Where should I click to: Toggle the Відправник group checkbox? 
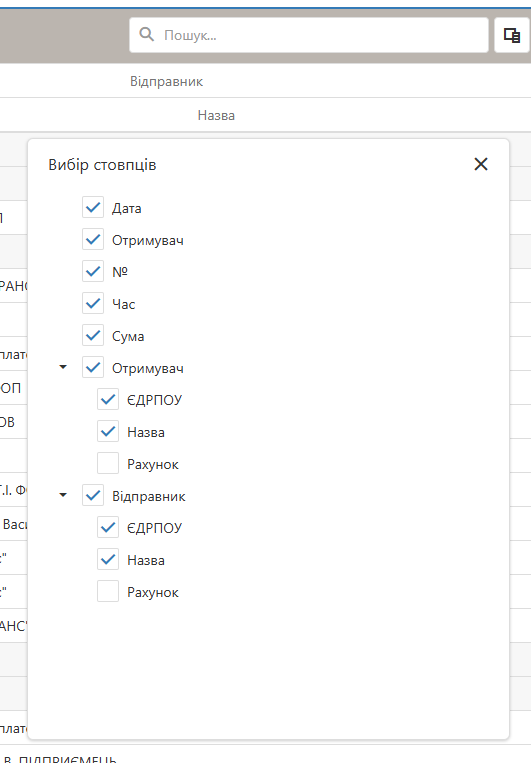coord(92,496)
